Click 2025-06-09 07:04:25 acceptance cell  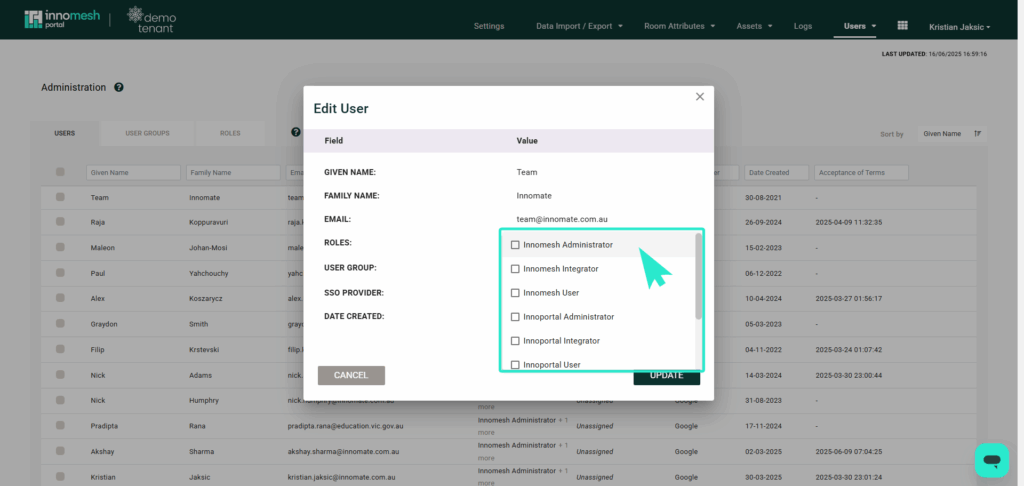(x=849, y=451)
